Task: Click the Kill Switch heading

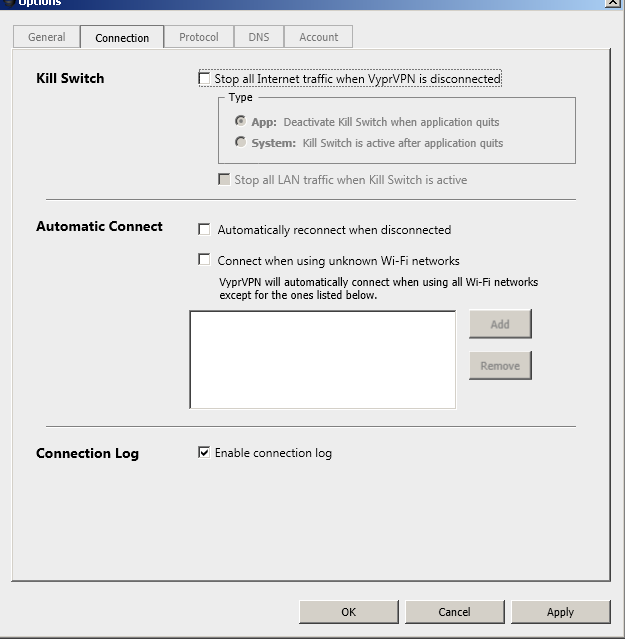Action: point(70,78)
